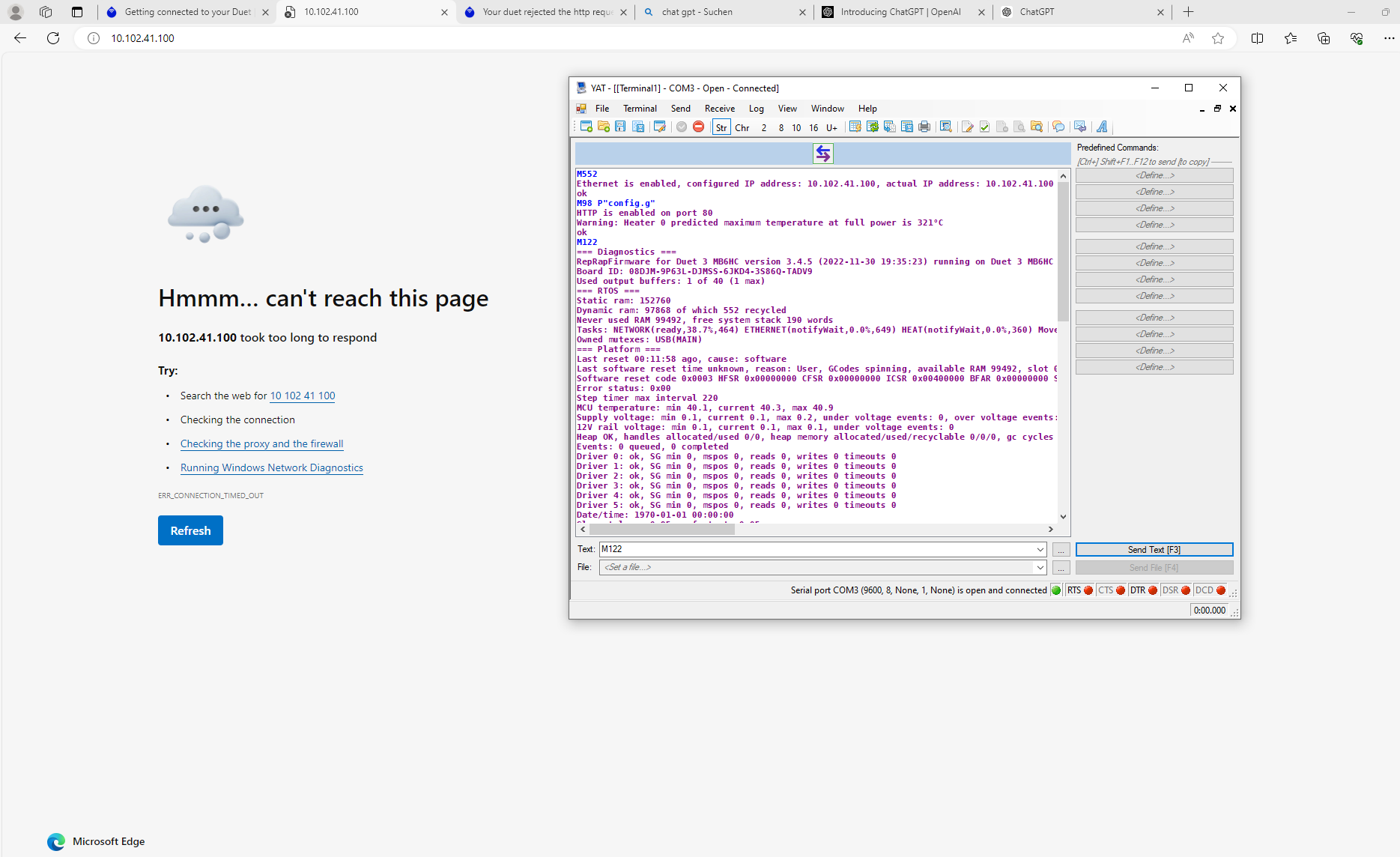Click Edge Favorites star icon in address bar
This screenshot has width=1400, height=857.
(1218, 38)
